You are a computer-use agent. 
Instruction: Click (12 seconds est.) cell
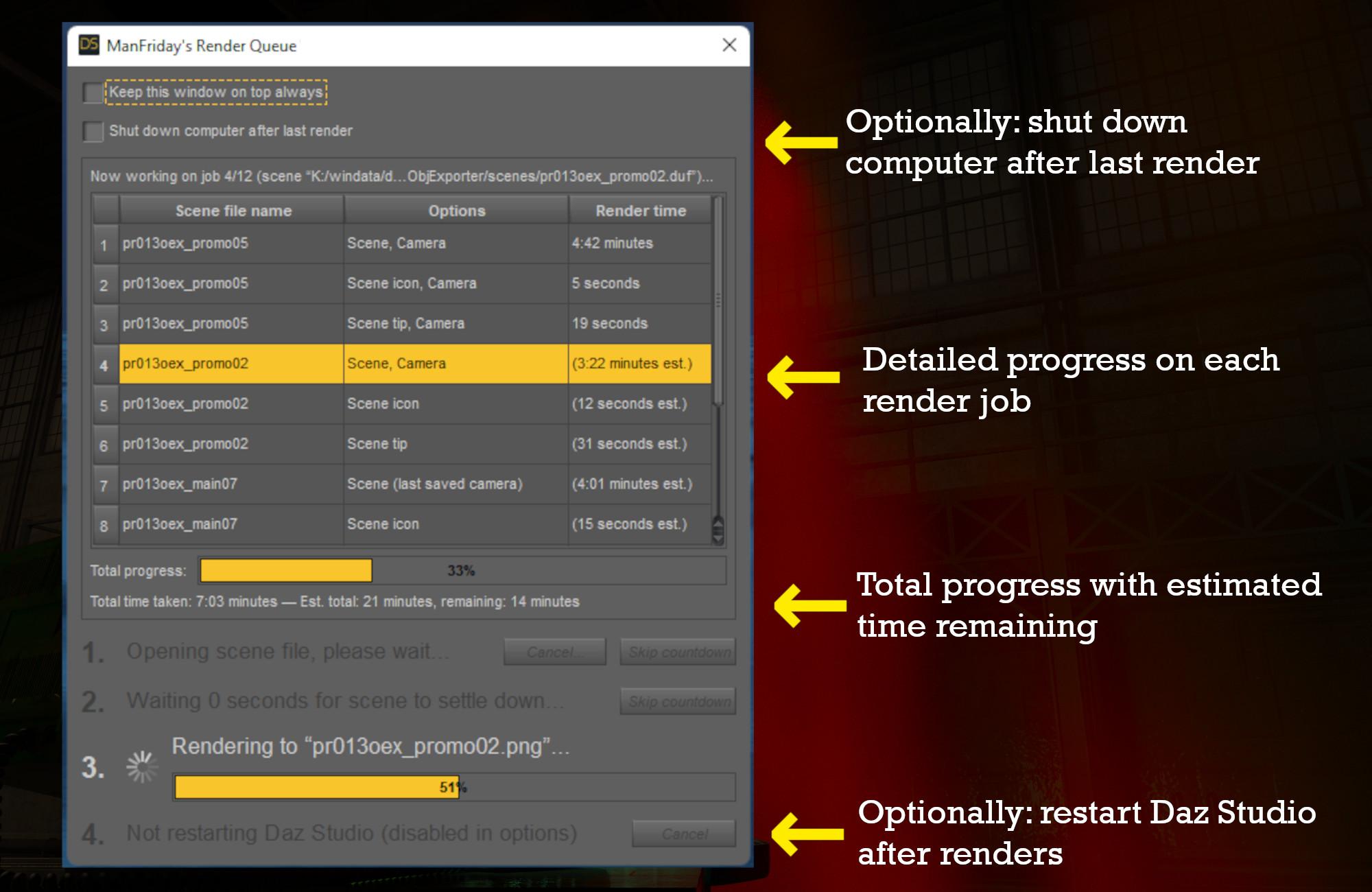(x=640, y=404)
